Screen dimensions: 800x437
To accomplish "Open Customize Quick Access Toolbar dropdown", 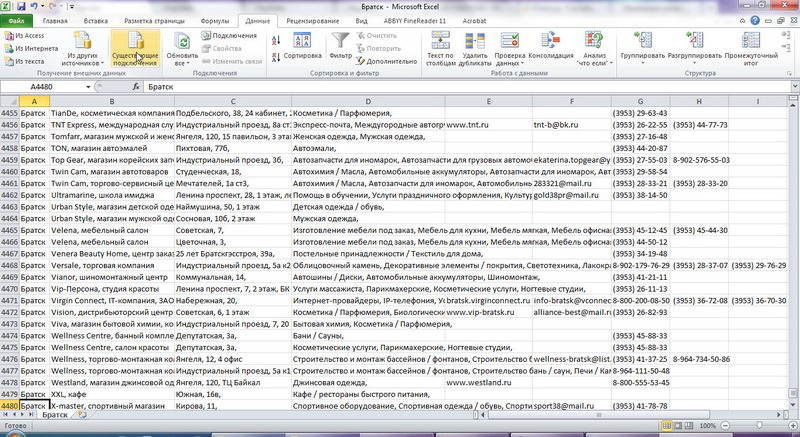I will pyautogui.click(x=71, y=7).
